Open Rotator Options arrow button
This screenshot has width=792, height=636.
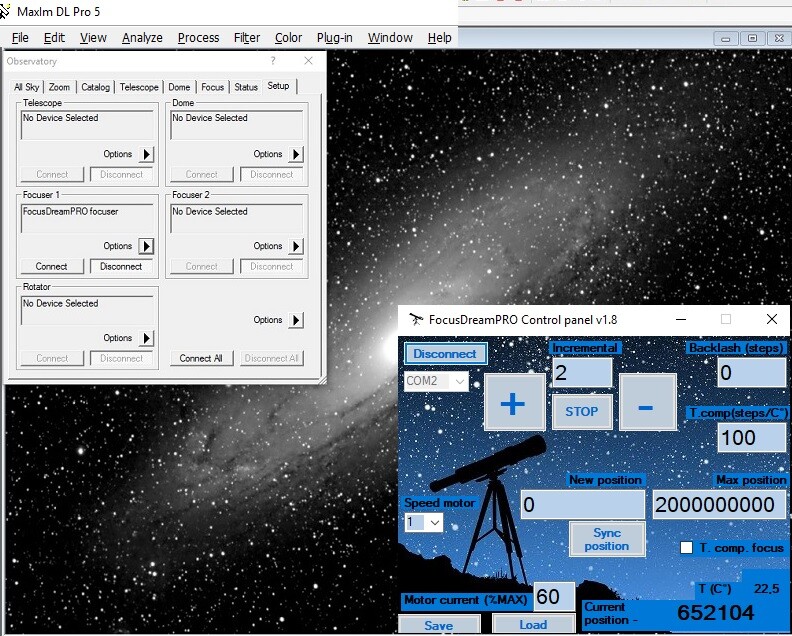pyautogui.click(x=146, y=338)
